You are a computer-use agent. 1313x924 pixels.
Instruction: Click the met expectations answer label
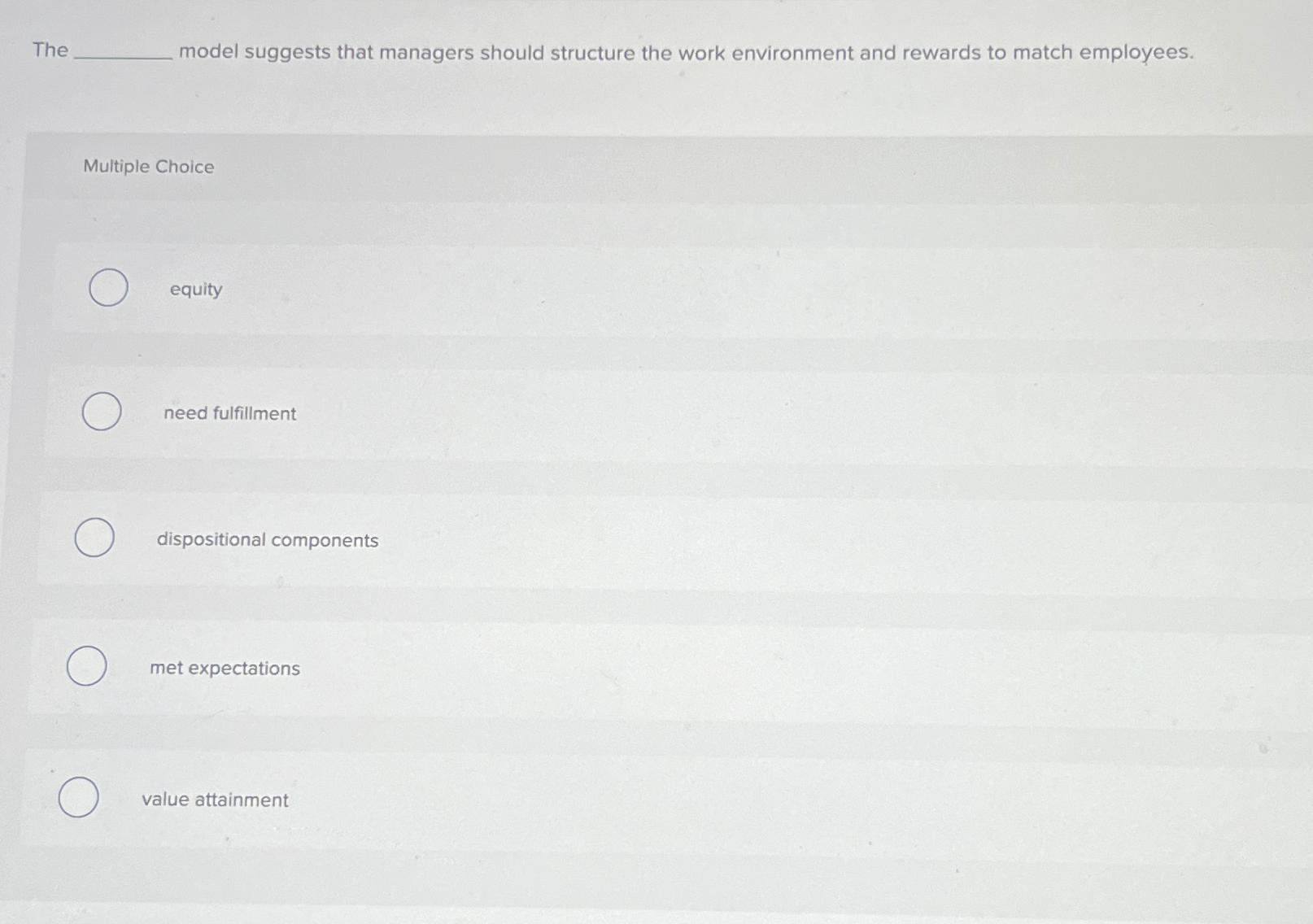click(225, 669)
